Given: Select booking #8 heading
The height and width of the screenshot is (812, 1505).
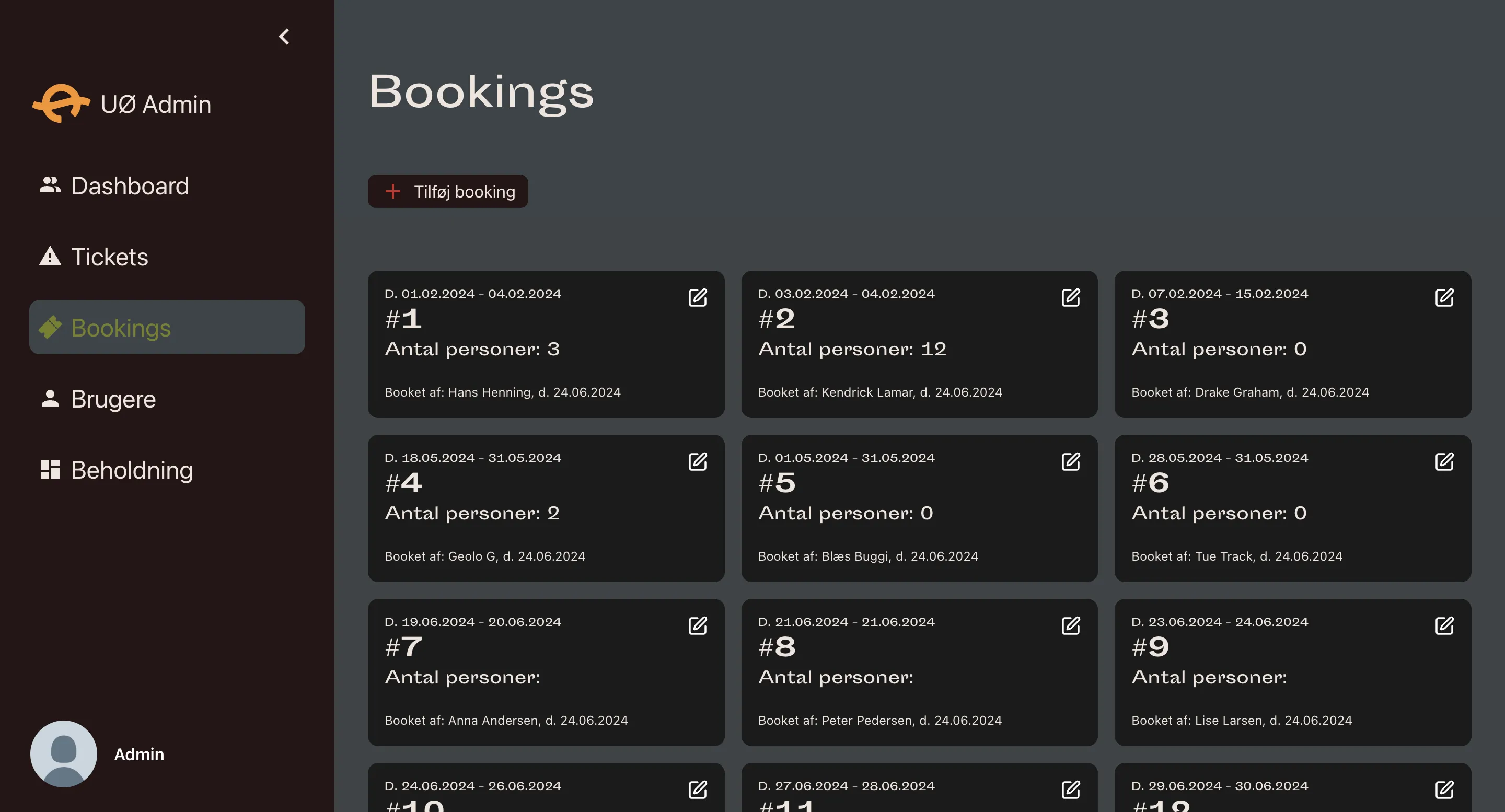Looking at the screenshot, I should (777, 647).
